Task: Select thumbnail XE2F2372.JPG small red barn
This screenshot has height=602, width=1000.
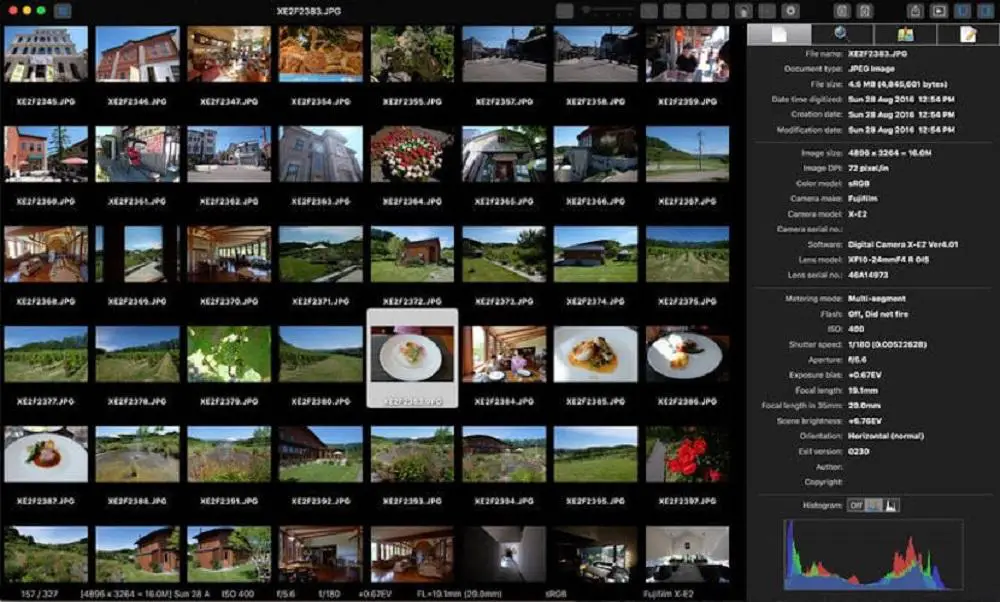Action: coord(412,254)
